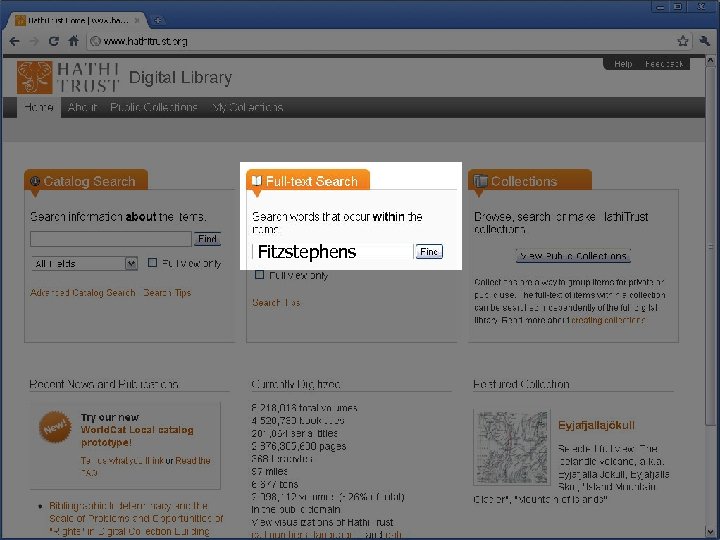Click the vertical scrollbar thumb
720x540 pixels.
coord(710,246)
